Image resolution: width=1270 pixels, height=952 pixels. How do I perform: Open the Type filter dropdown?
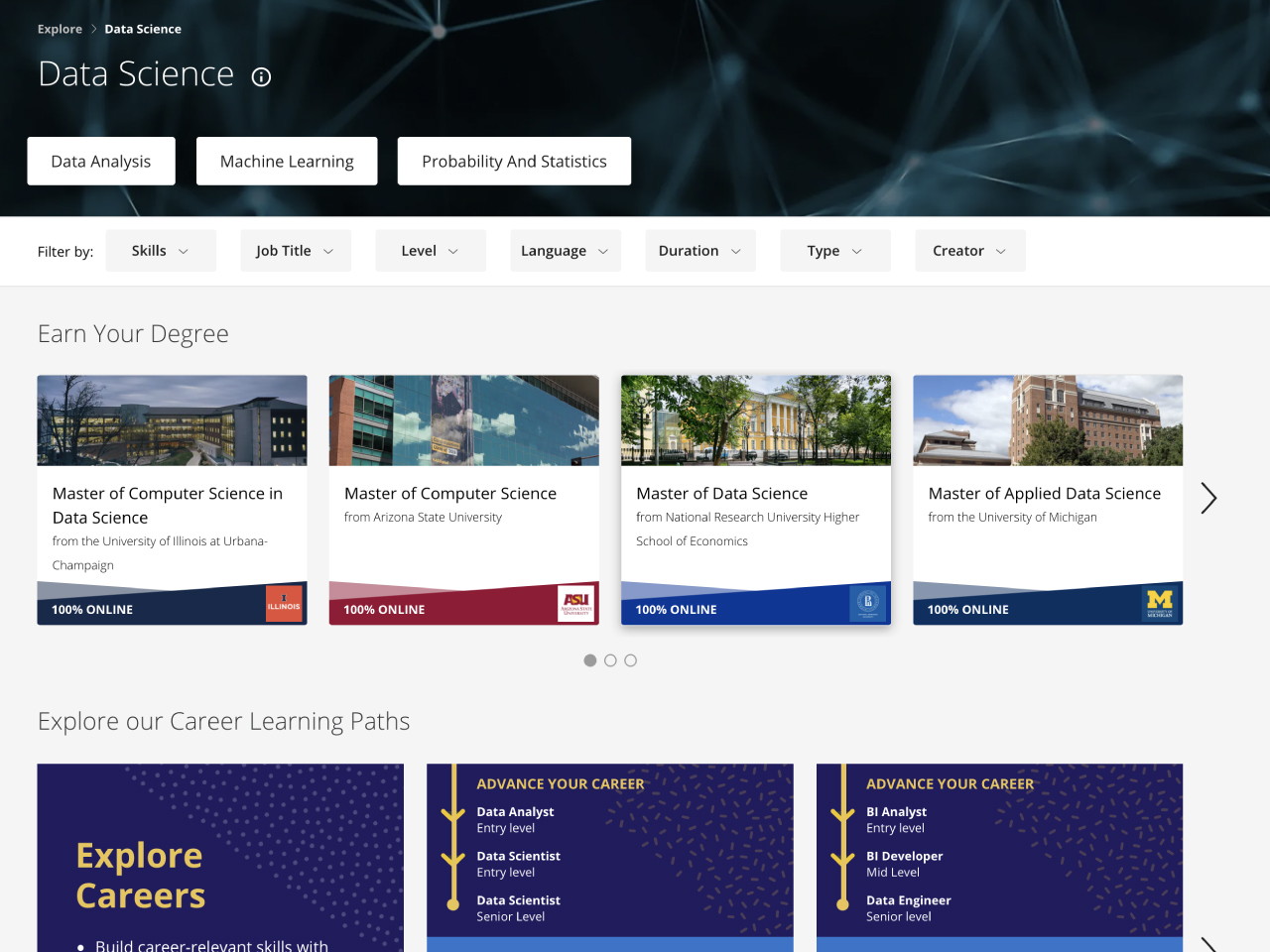[835, 251]
